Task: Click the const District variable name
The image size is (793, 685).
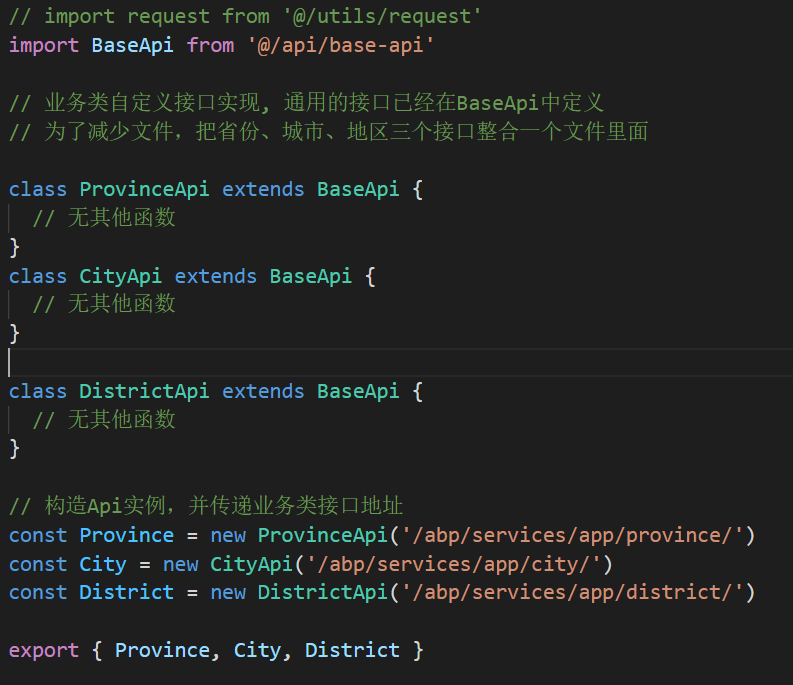Action: point(126,592)
